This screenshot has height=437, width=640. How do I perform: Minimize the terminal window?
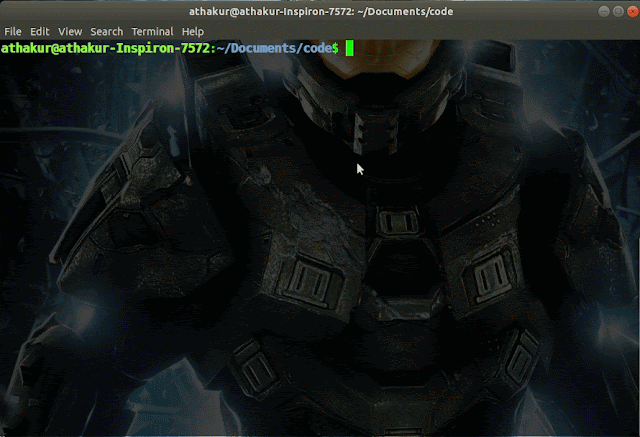[604, 11]
